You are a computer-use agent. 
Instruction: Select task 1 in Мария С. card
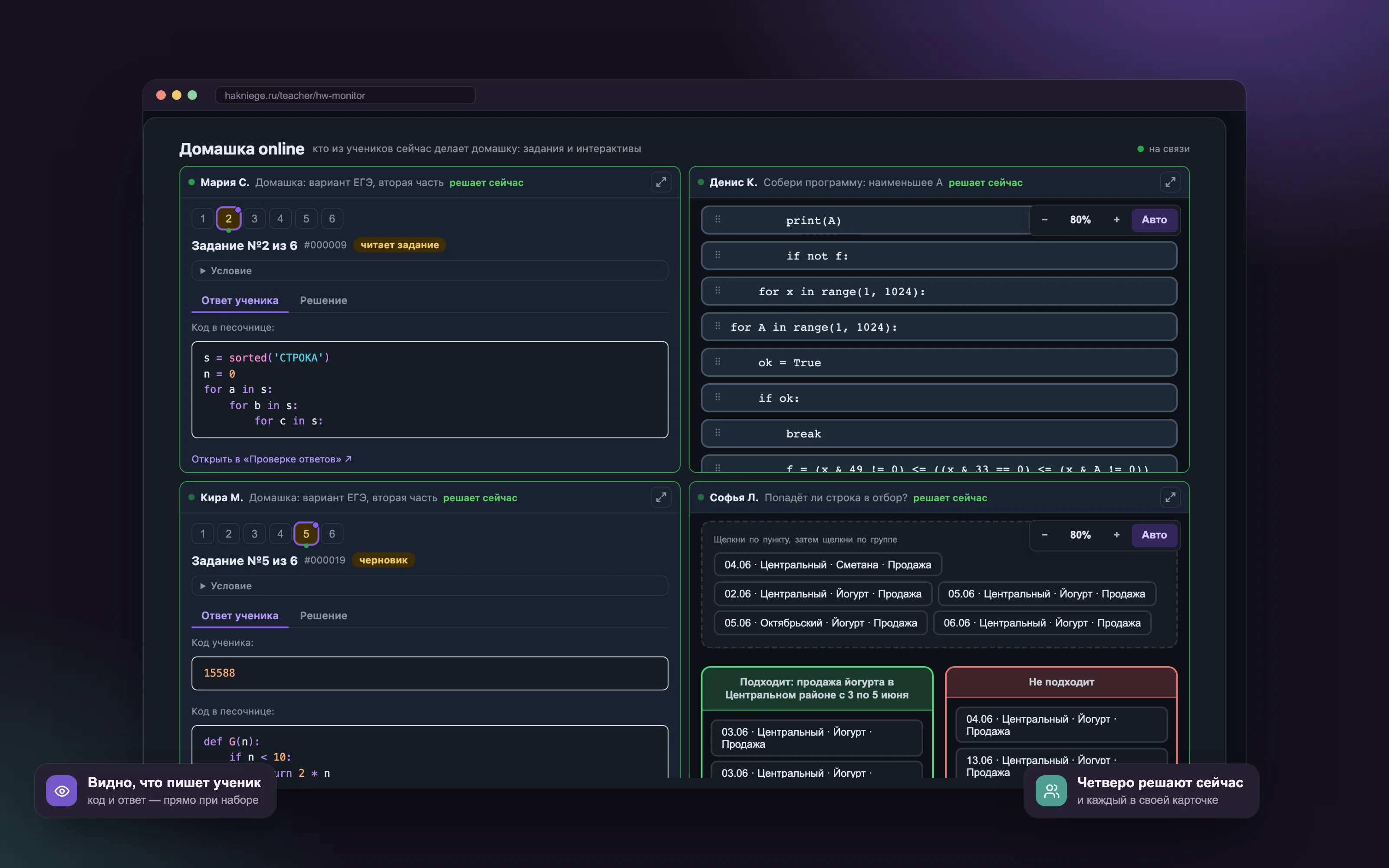point(203,219)
